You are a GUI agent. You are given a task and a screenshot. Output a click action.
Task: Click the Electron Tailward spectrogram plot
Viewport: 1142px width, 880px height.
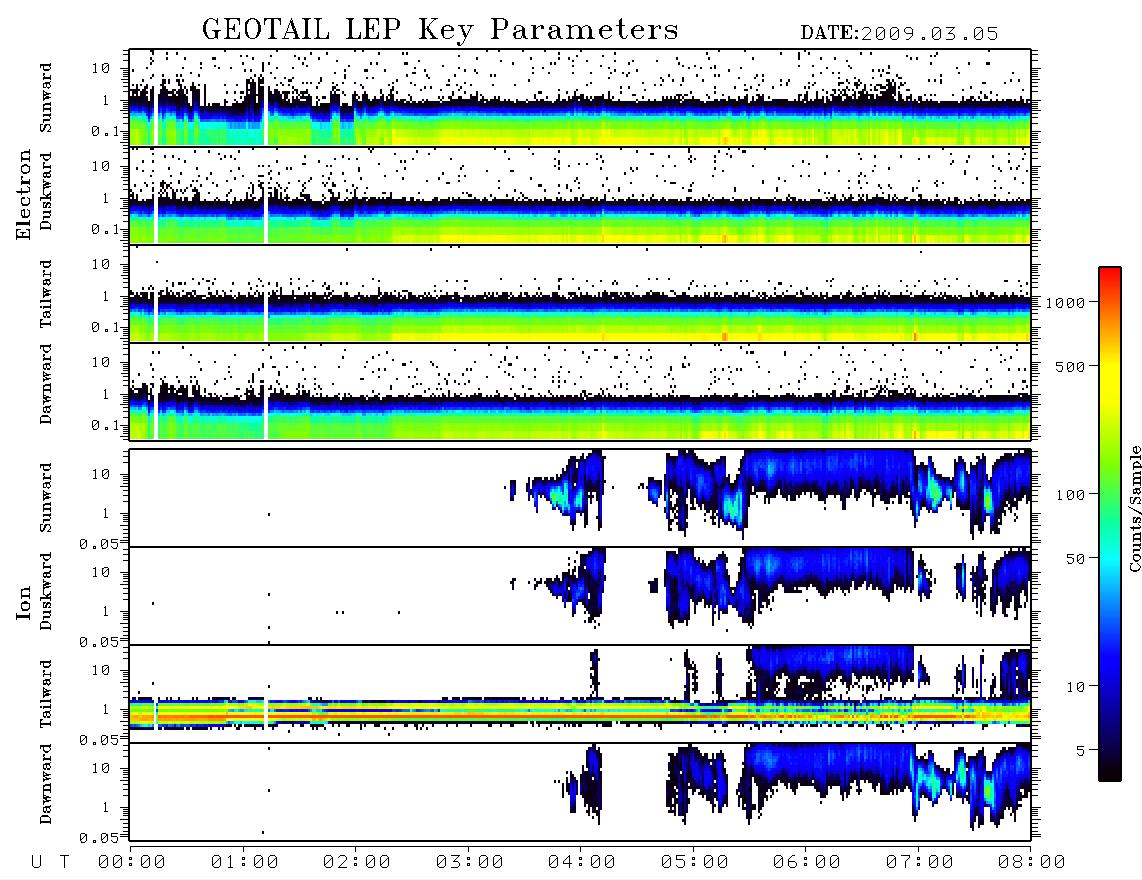(580, 294)
